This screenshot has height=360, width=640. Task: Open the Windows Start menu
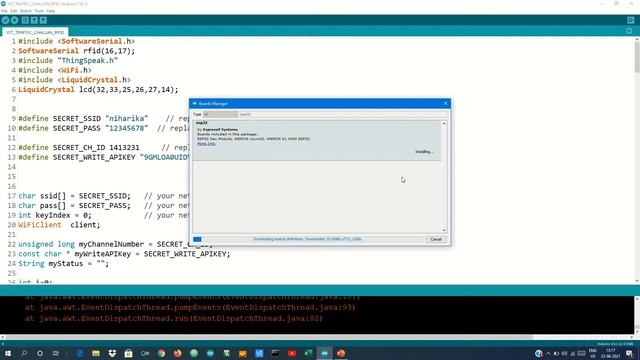pyautogui.click(x=8, y=353)
